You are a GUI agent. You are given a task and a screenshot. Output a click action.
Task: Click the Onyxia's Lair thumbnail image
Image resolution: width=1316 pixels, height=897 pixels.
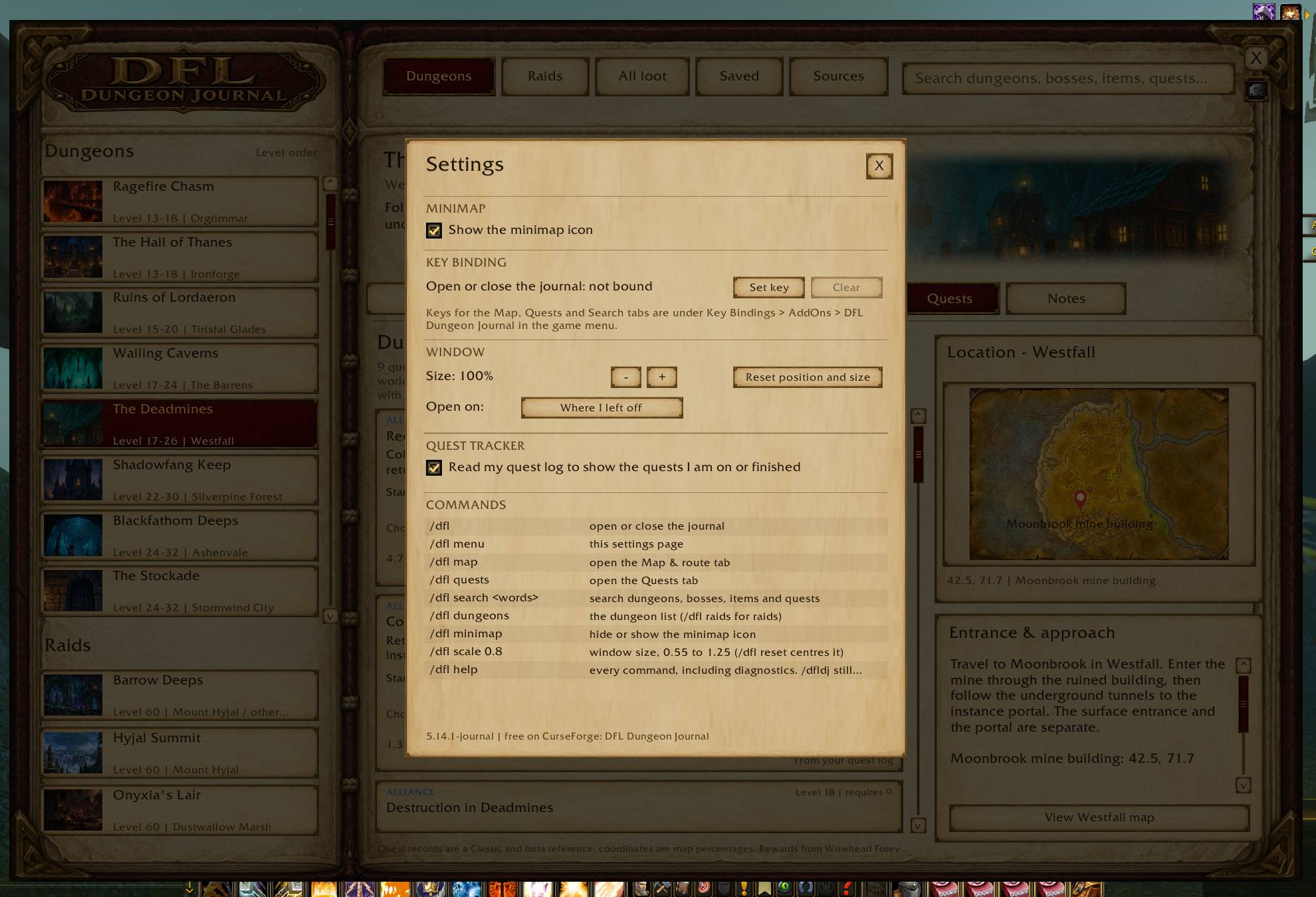tap(73, 809)
